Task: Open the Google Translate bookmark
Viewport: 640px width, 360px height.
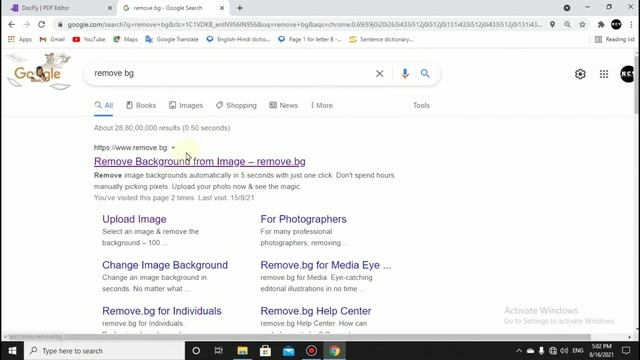Action: tap(172, 39)
